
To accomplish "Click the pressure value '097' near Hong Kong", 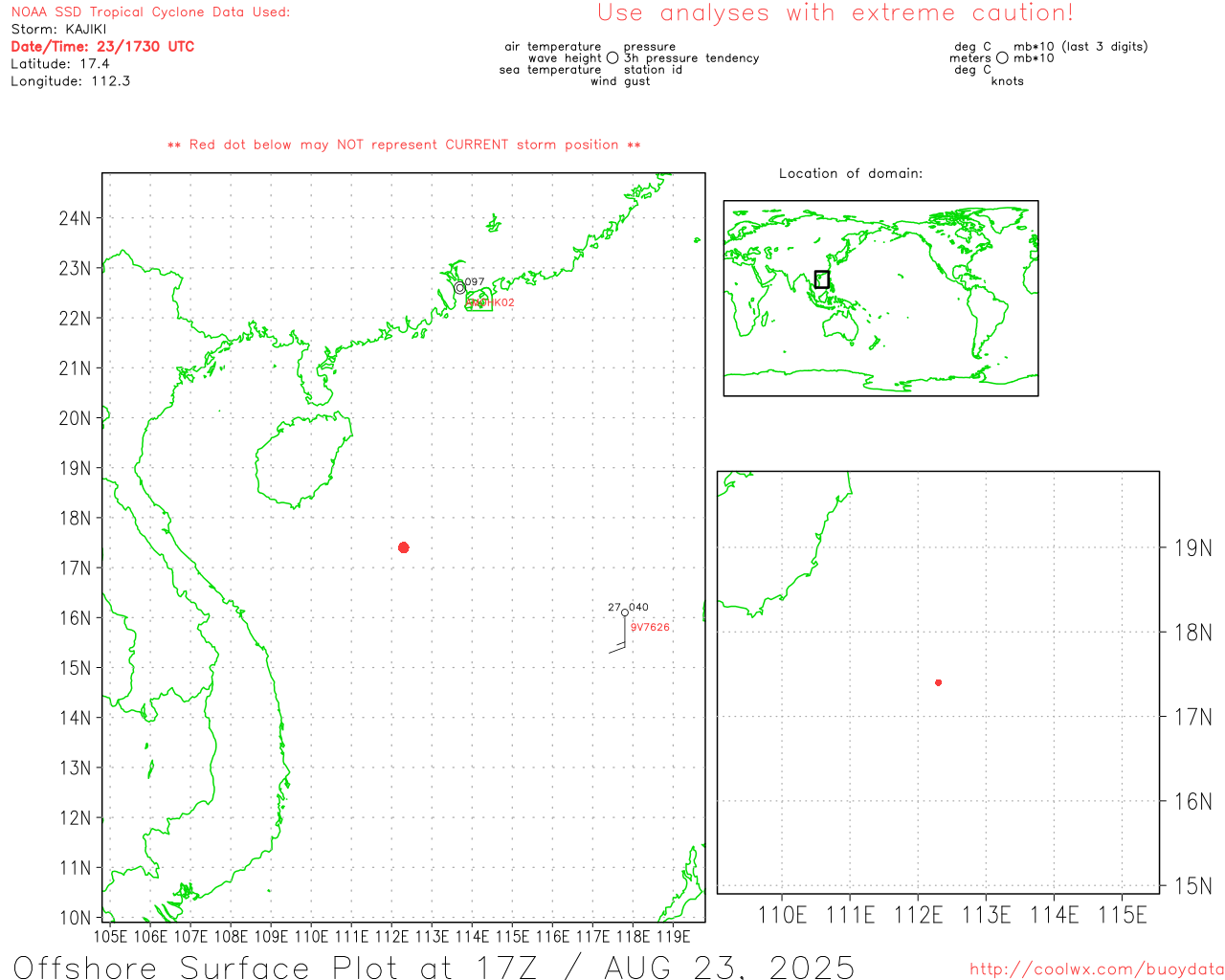I will tap(475, 282).
